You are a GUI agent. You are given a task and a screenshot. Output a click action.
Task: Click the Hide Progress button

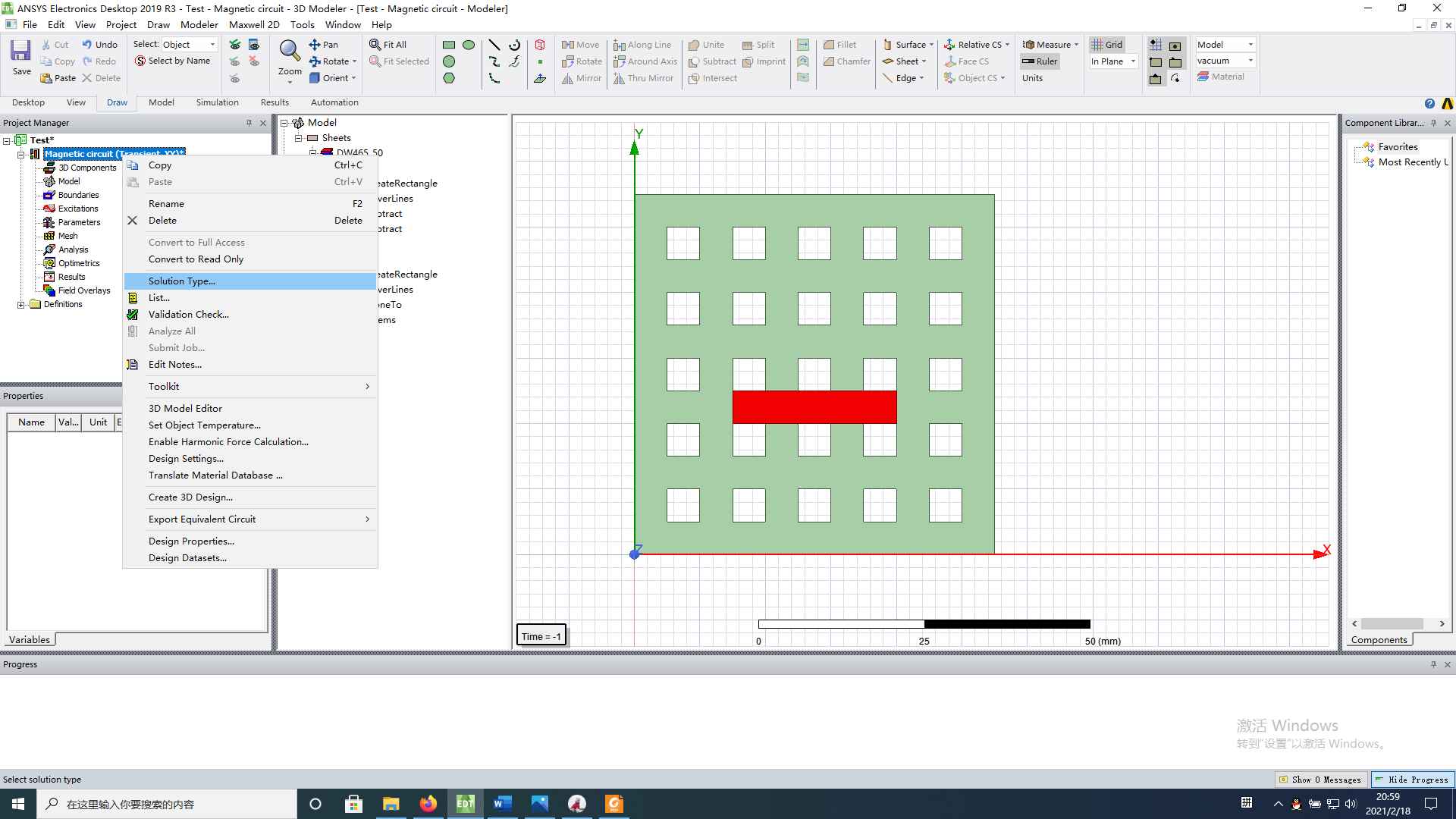1412,779
